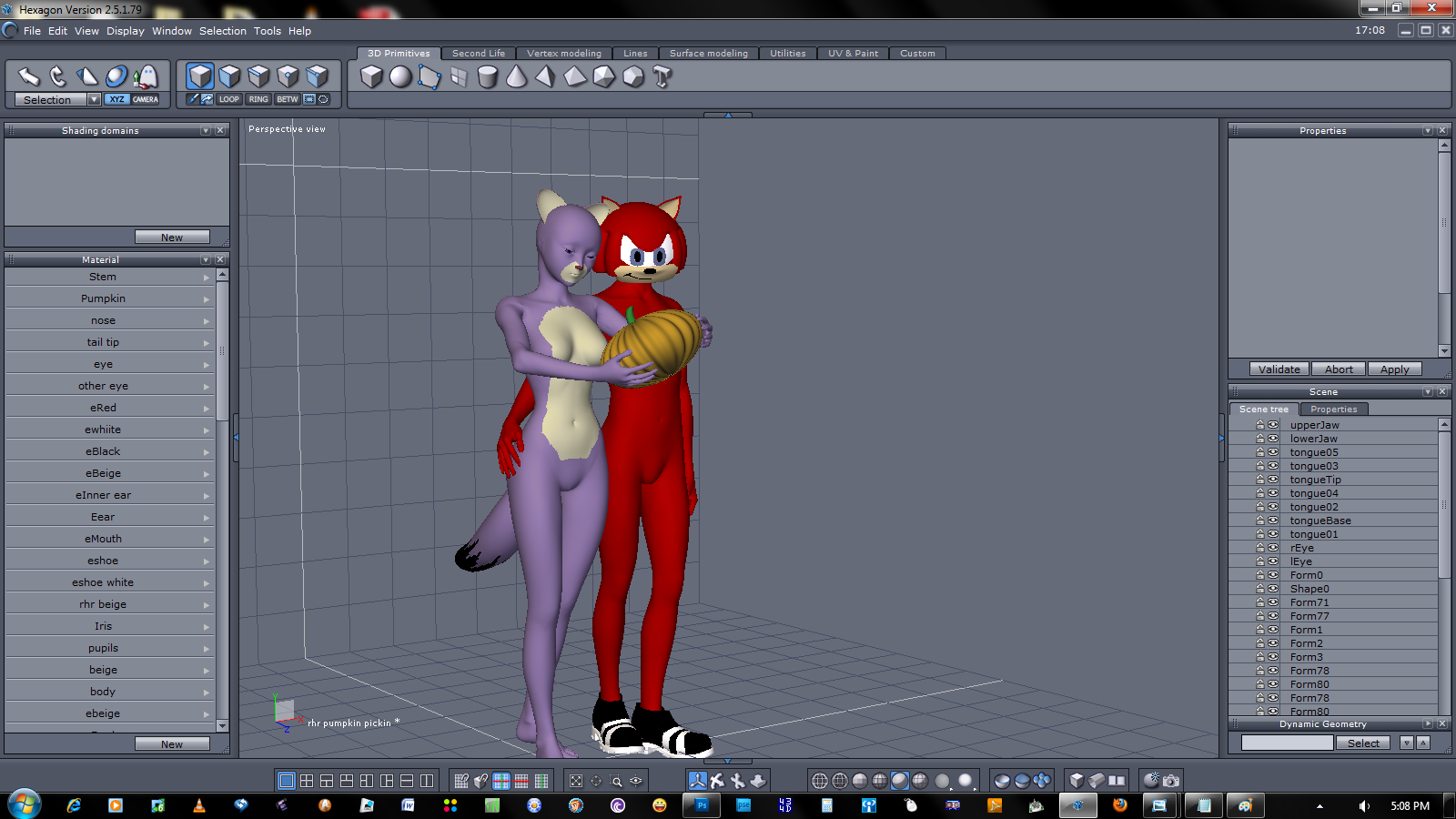This screenshot has width=1456, height=819.
Task: Expand the Pumpkin material entry
Action: (x=207, y=299)
